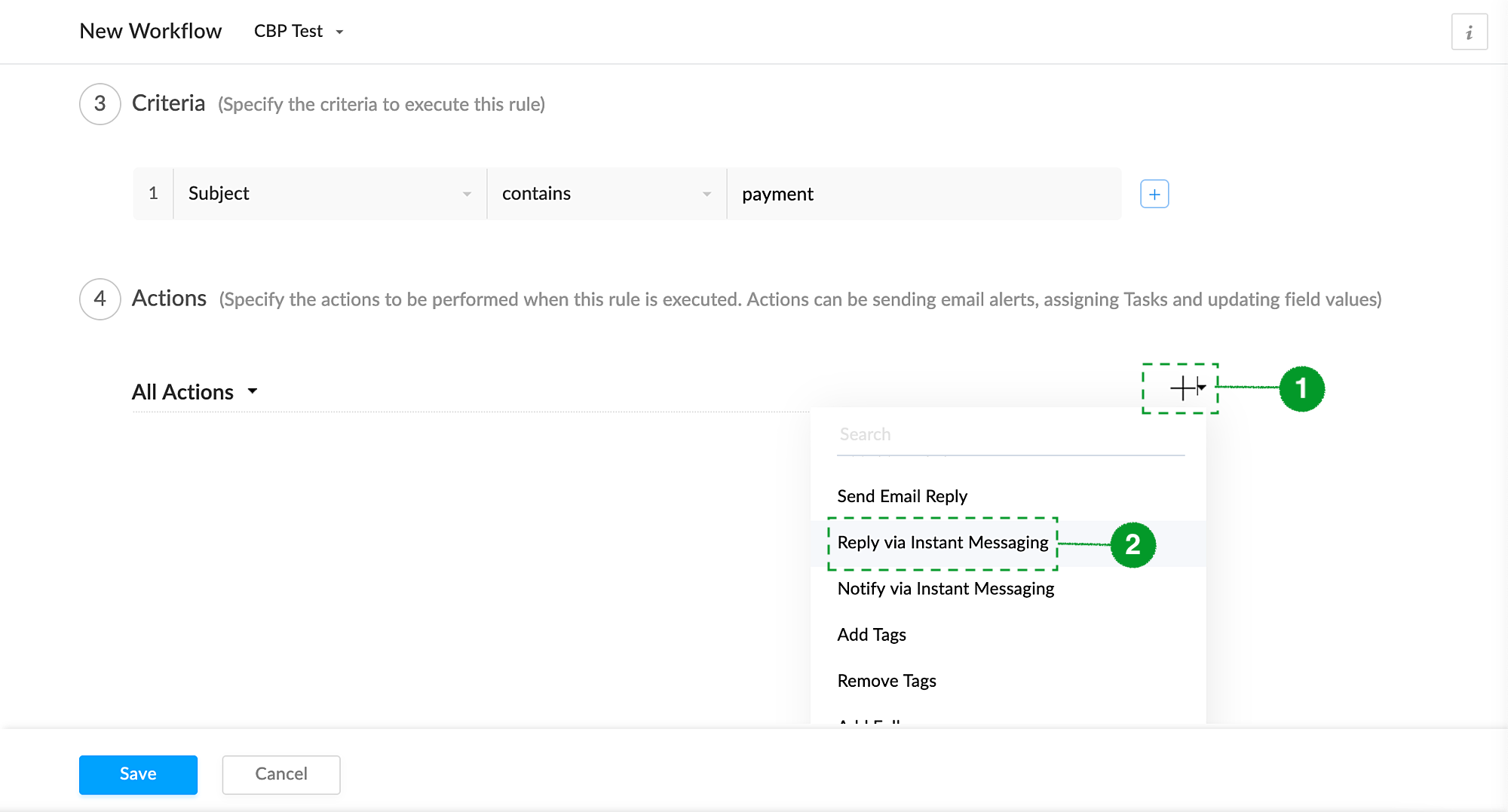The height and width of the screenshot is (812, 1508).
Task: Click the info icon in header
Action: (1469, 32)
